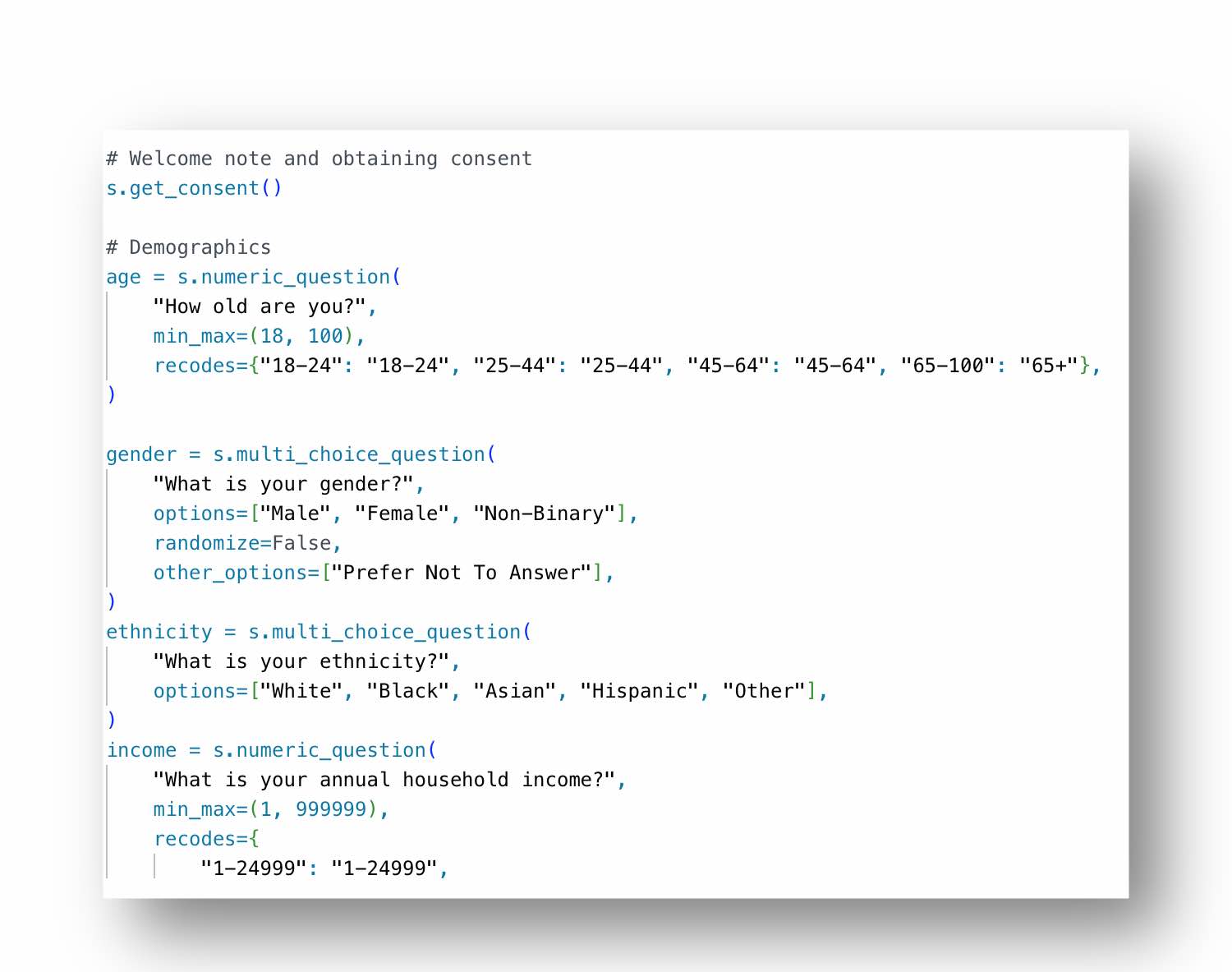Click the randomize=False argument
1232x972 pixels.
coord(242,543)
